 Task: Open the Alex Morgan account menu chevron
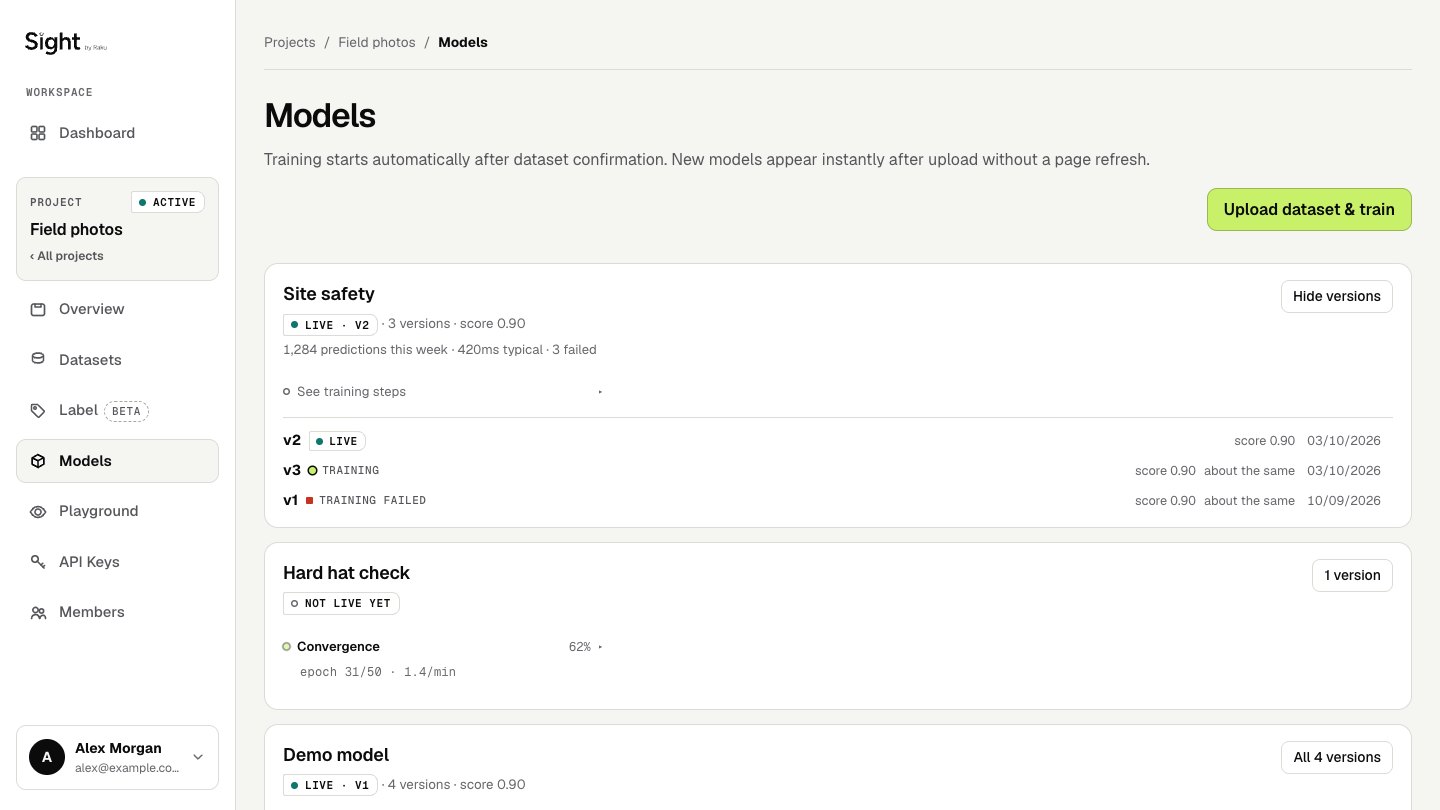[x=198, y=757]
